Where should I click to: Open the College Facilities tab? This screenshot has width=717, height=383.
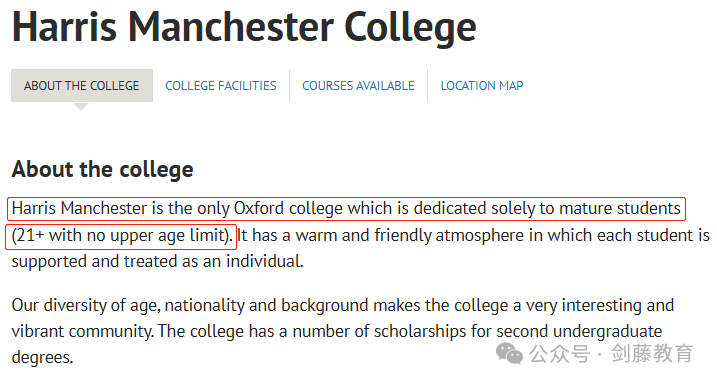click(x=221, y=85)
